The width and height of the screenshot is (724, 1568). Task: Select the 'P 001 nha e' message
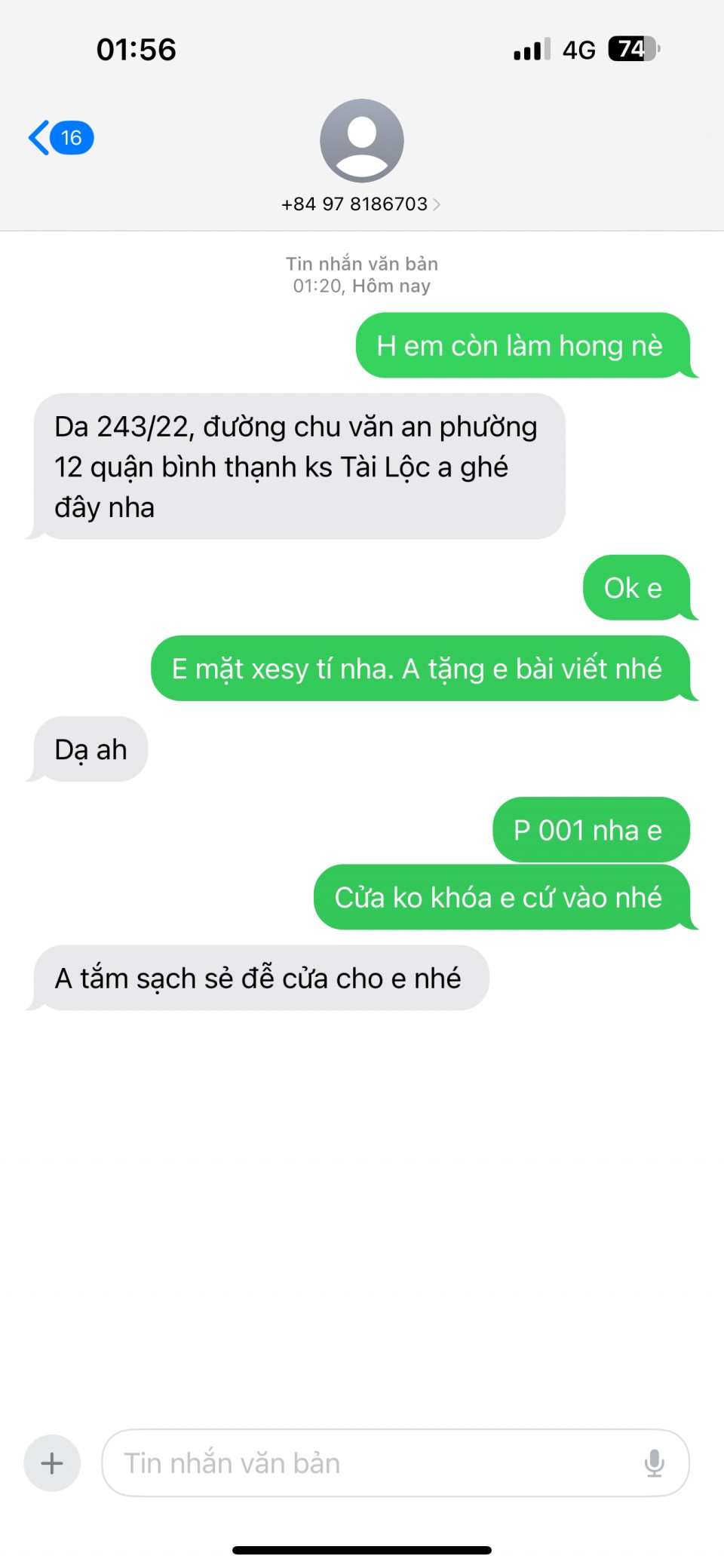[591, 830]
